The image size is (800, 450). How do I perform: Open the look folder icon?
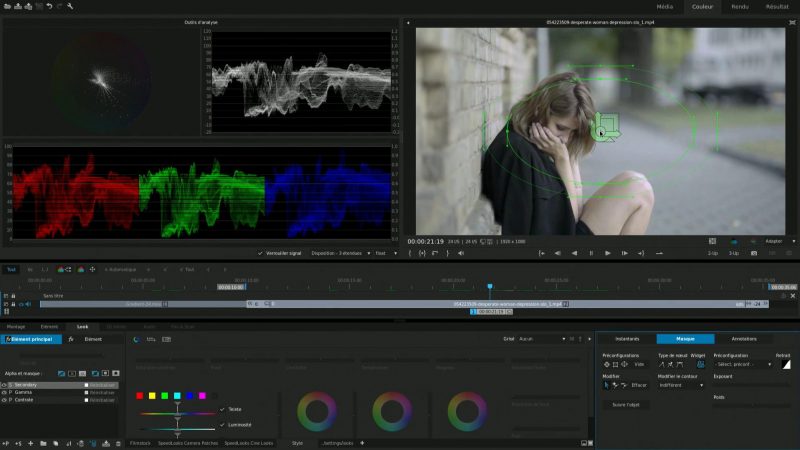pos(43,444)
